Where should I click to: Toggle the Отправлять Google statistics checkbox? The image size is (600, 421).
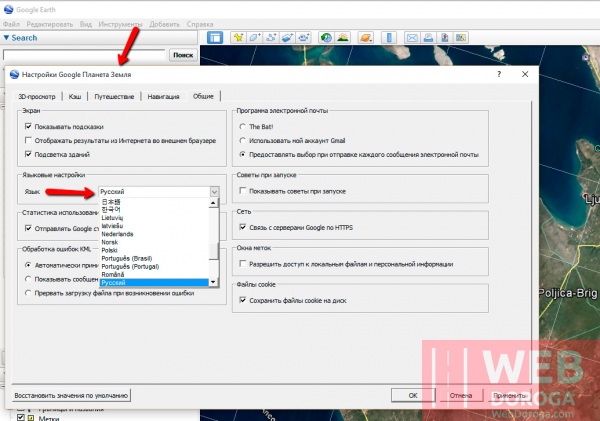pos(28,228)
